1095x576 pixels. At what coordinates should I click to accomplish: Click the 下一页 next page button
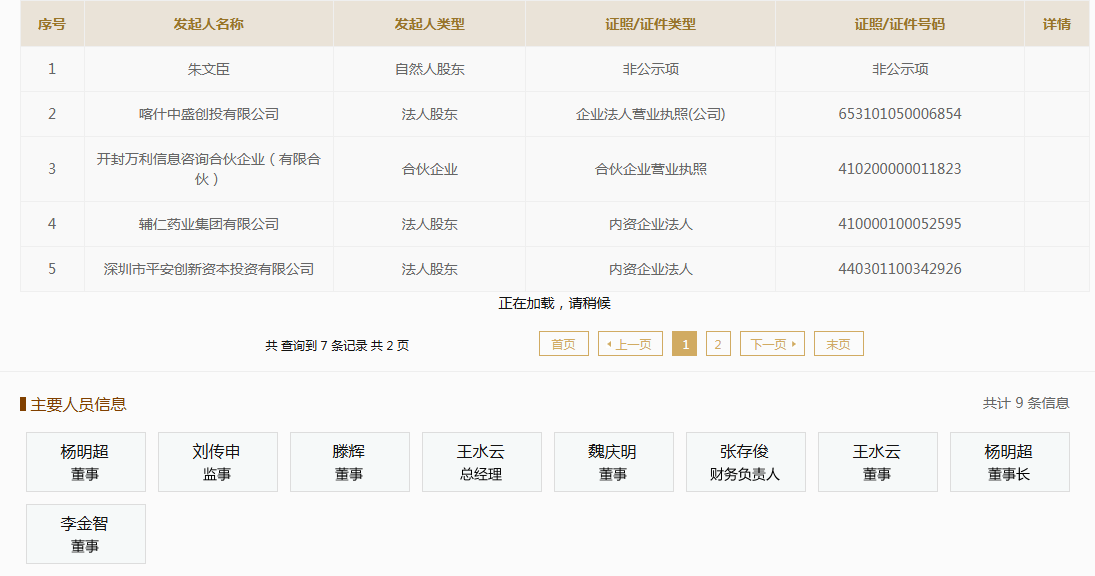click(771, 343)
